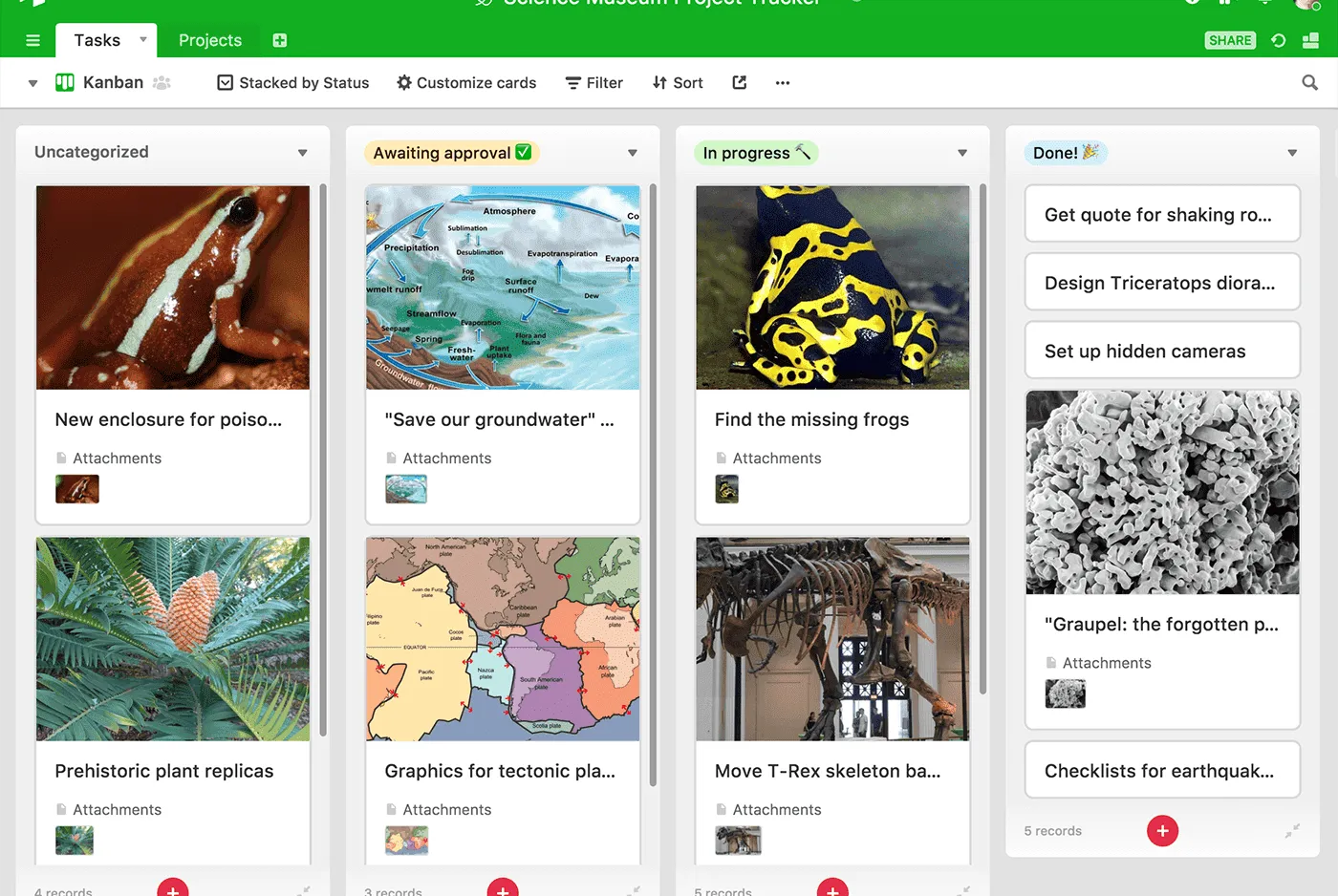Open attachment thumbnail in Graupel card

point(1066,693)
